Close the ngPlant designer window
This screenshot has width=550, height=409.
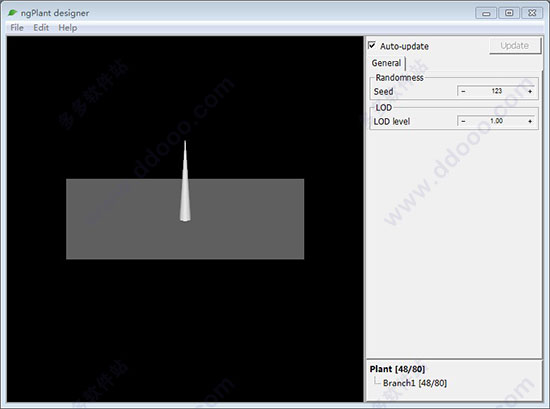532,13
